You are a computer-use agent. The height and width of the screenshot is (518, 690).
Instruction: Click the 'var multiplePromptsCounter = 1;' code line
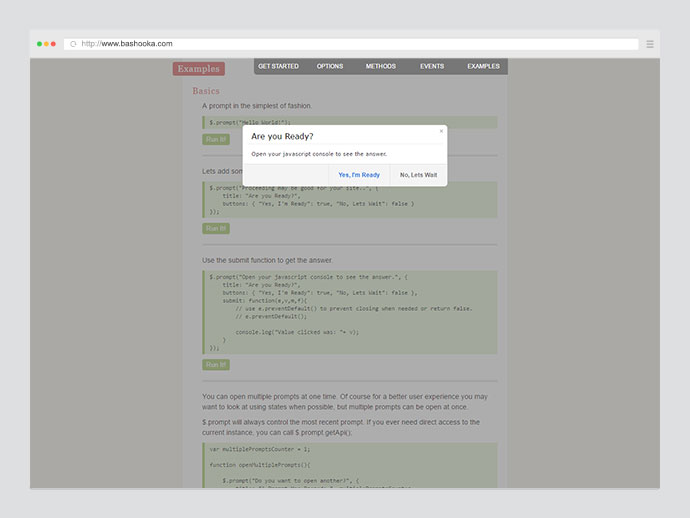[260, 449]
